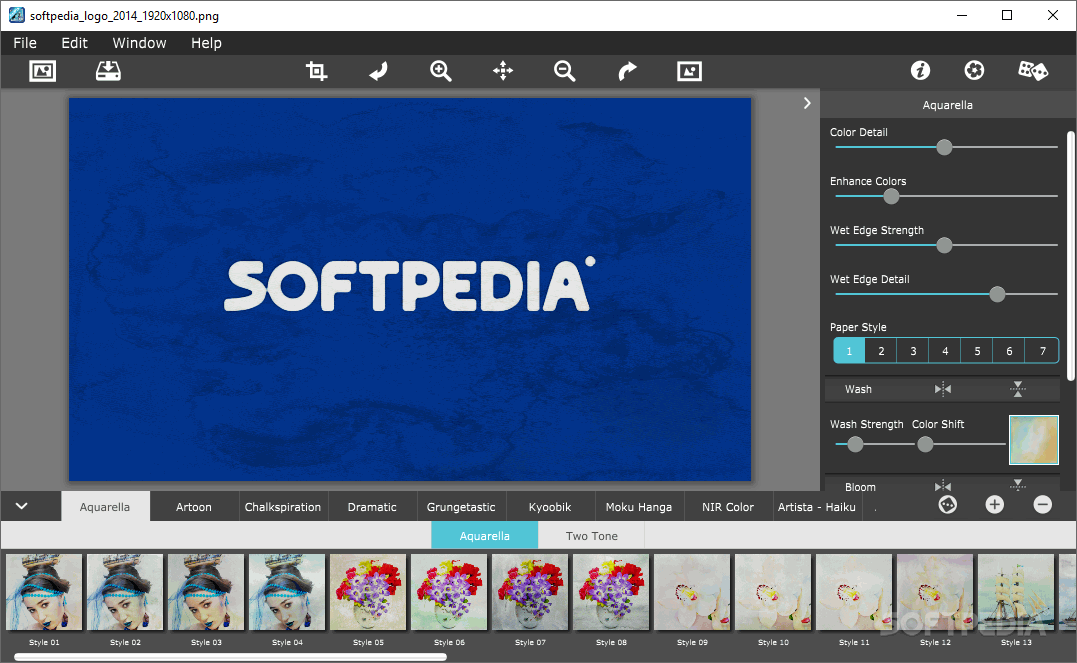The height and width of the screenshot is (663, 1077).
Task: Randomize the effect with the dice icon
Action: click(x=1032, y=70)
